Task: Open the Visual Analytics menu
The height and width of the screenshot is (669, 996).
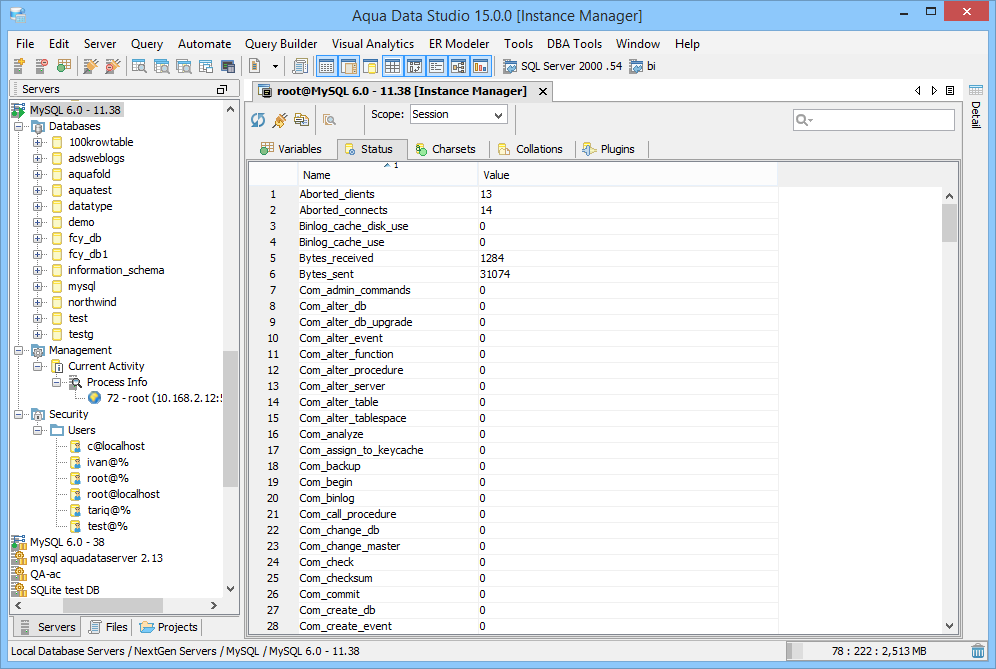Action: 373,44
